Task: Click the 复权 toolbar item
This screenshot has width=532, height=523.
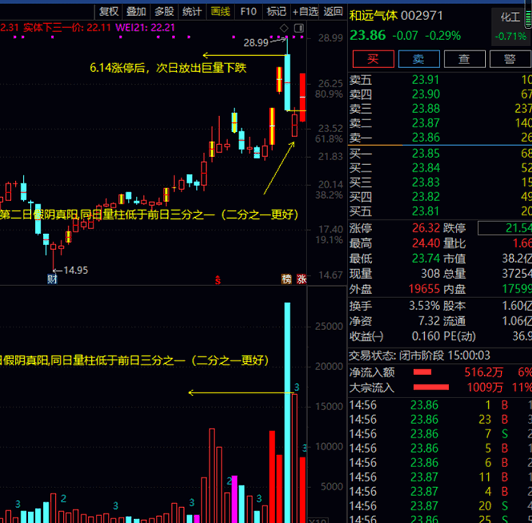Action: click(109, 12)
